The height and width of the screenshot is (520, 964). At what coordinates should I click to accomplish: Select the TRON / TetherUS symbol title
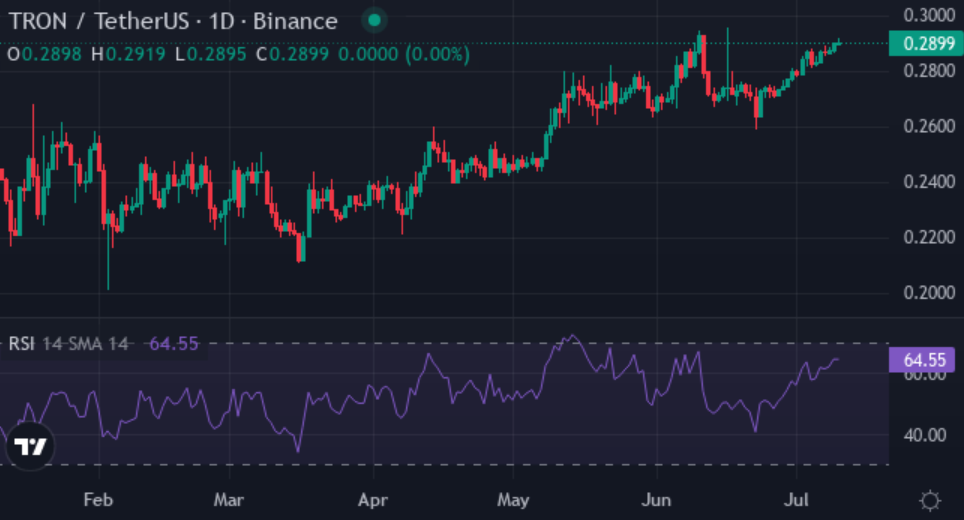coord(173,22)
